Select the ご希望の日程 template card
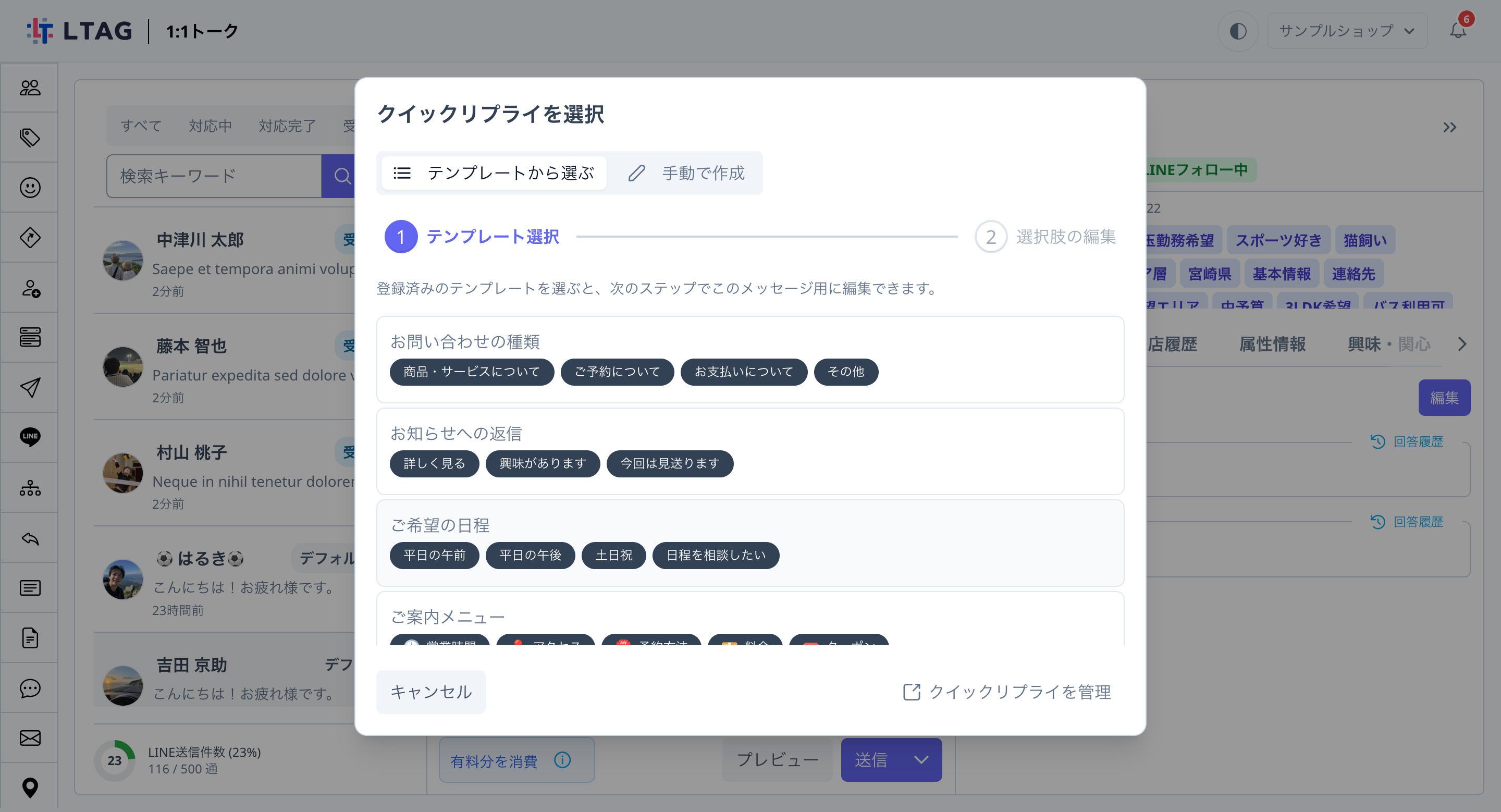The image size is (1501, 812). (x=750, y=543)
